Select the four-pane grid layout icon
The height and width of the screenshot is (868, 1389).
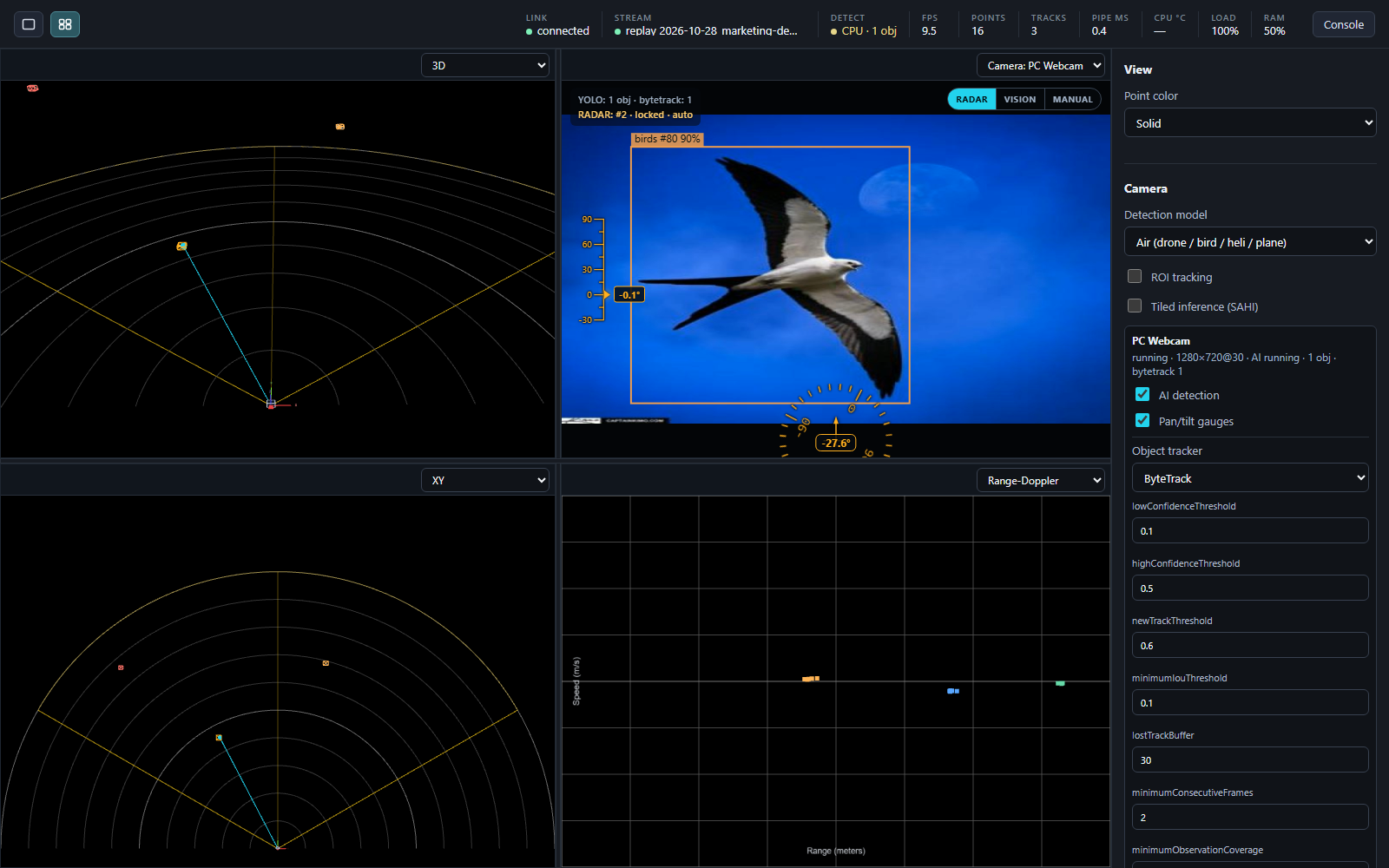click(65, 24)
